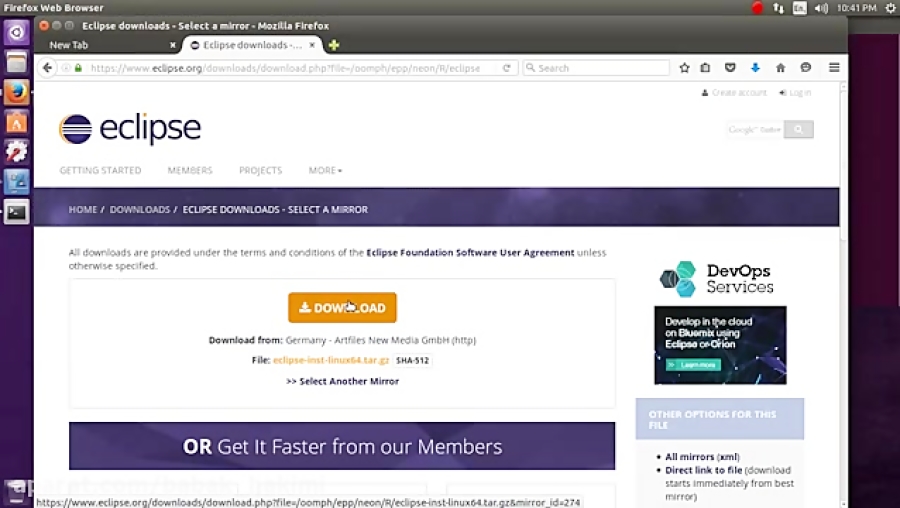
Task: Open All mirrors (xml) link
Action: tap(702, 457)
